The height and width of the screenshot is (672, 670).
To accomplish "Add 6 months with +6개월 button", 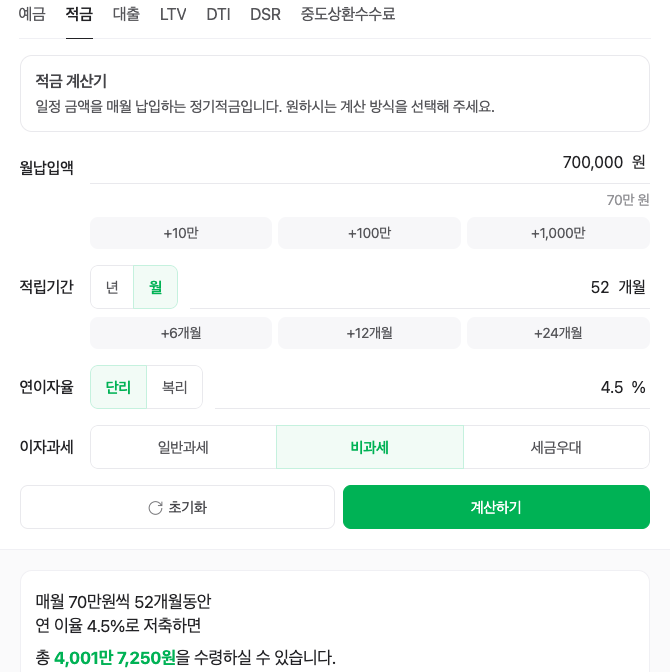I will [181, 333].
